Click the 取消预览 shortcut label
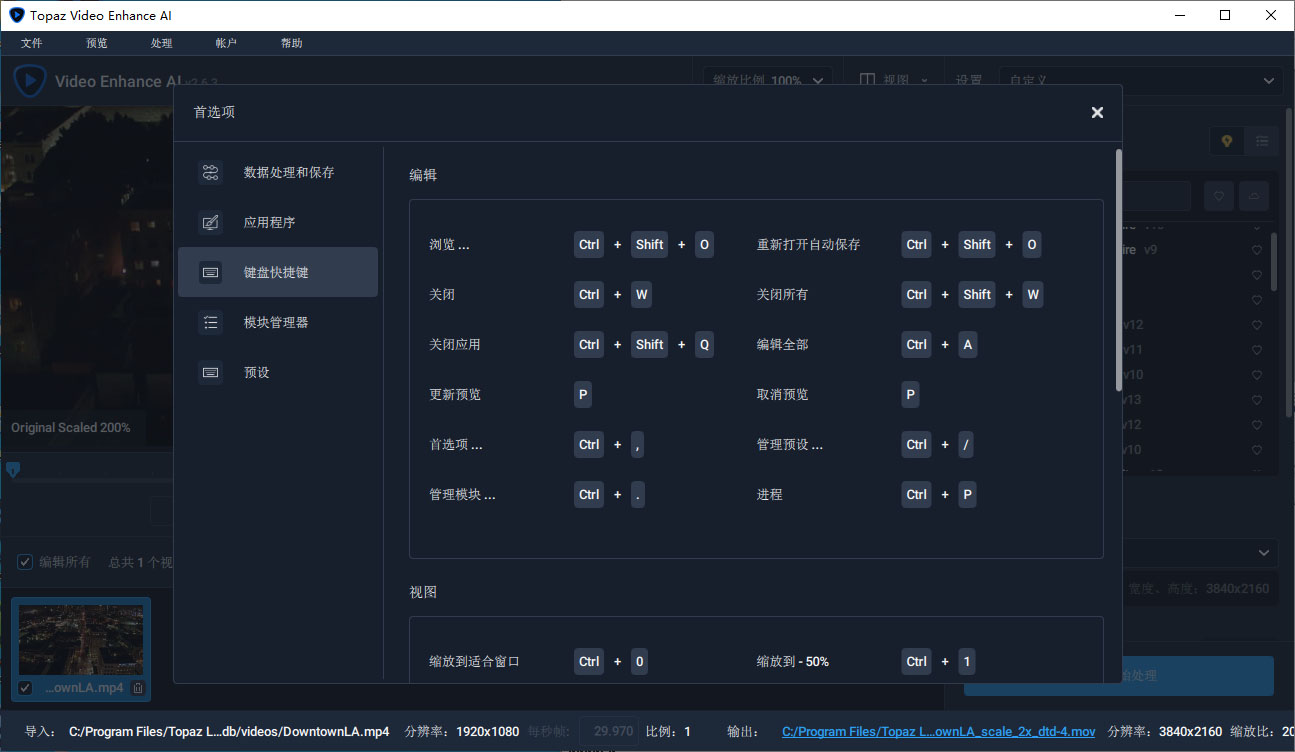The image size is (1295, 752). tap(782, 395)
